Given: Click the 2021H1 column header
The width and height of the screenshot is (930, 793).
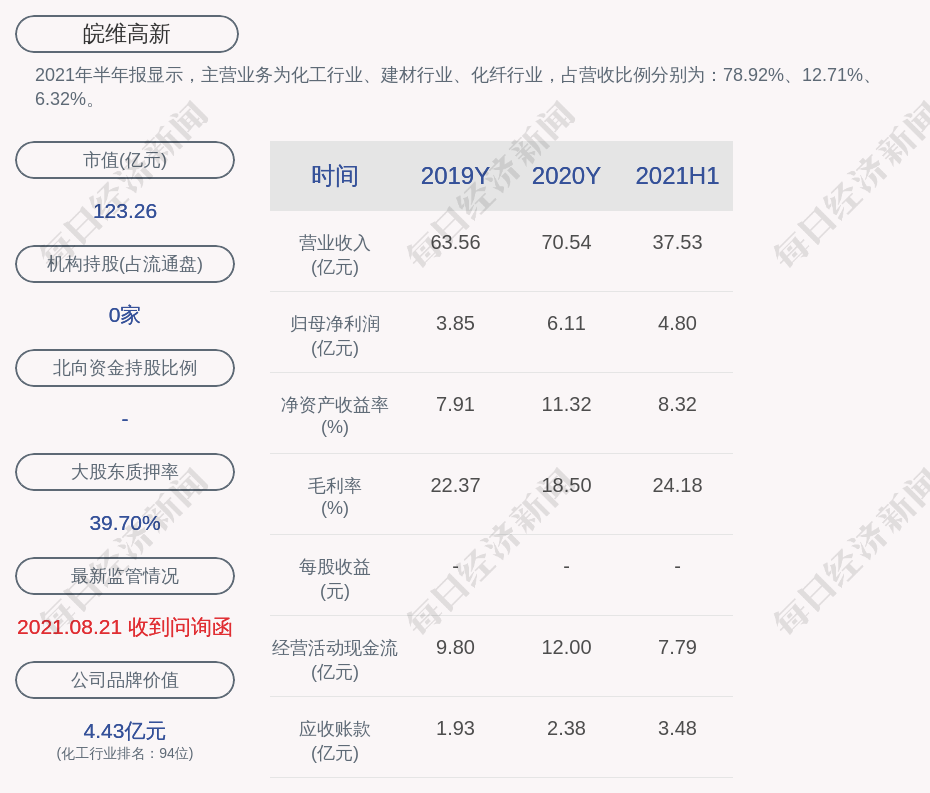Looking at the screenshot, I should (677, 176).
